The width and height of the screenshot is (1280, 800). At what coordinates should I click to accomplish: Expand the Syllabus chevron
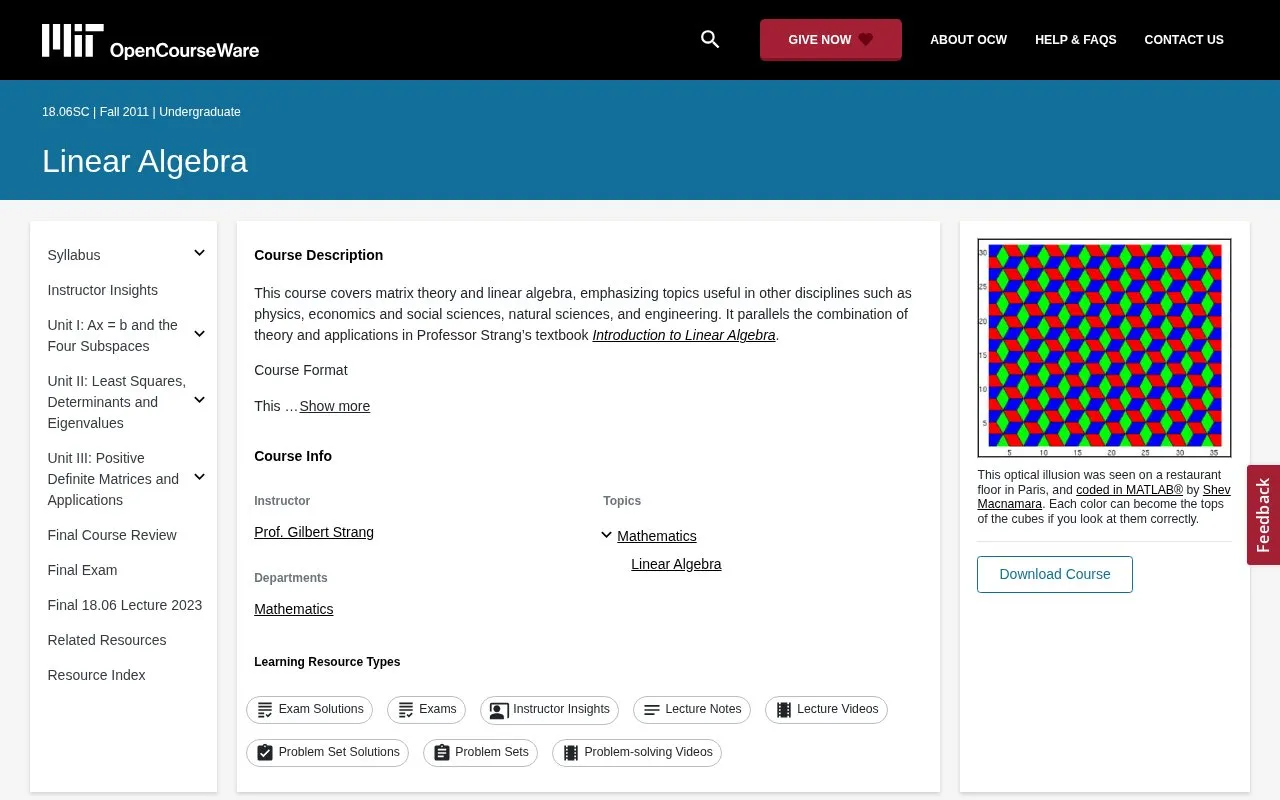pyautogui.click(x=199, y=253)
